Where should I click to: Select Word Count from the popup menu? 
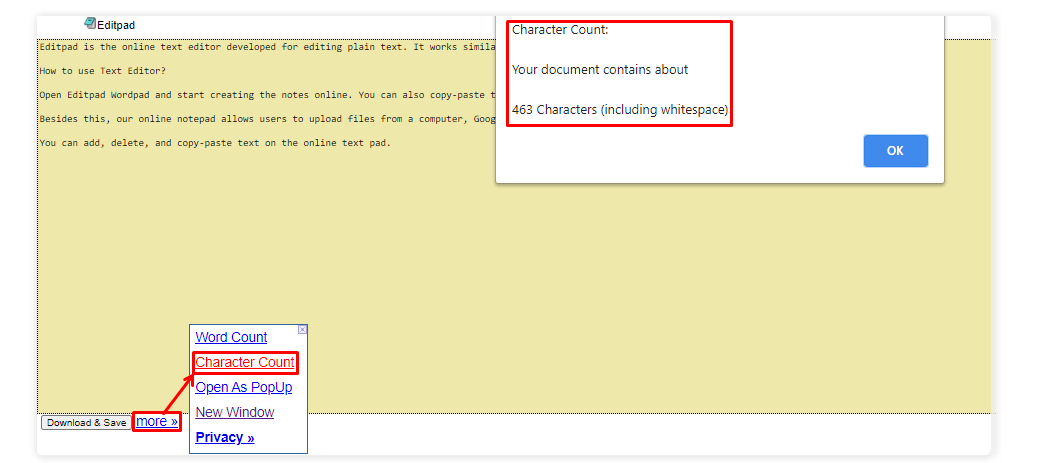pyautogui.click(x=231, y=337)
